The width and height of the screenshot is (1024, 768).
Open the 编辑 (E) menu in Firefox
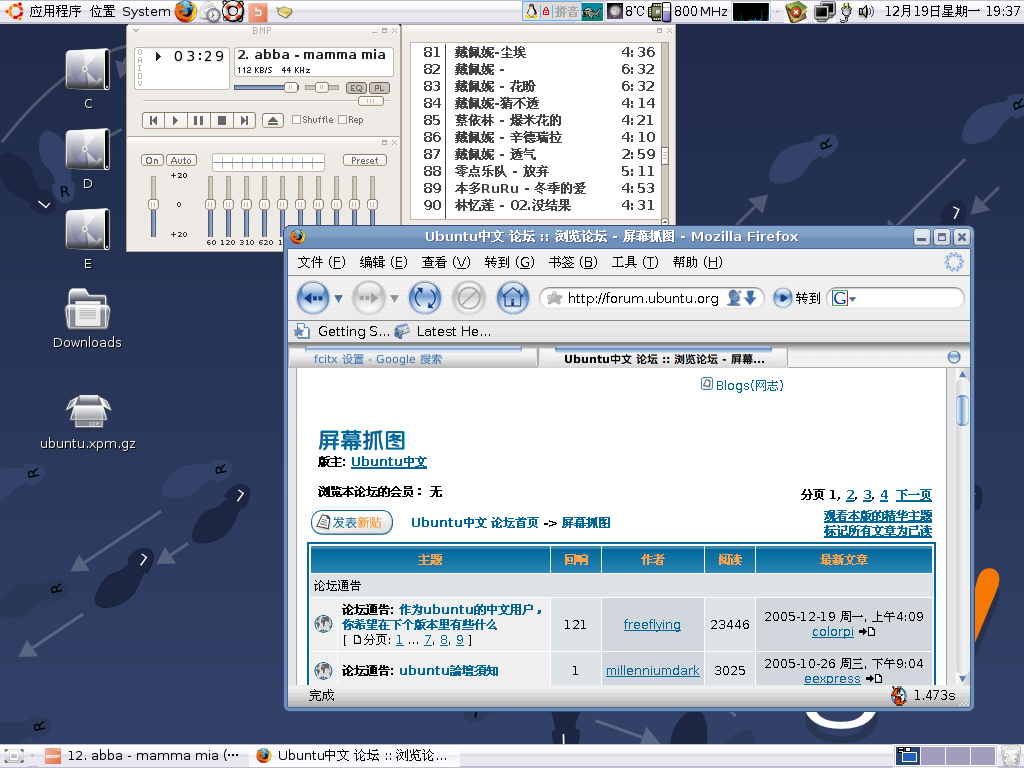pyautogui.click(x=383, y=263)
